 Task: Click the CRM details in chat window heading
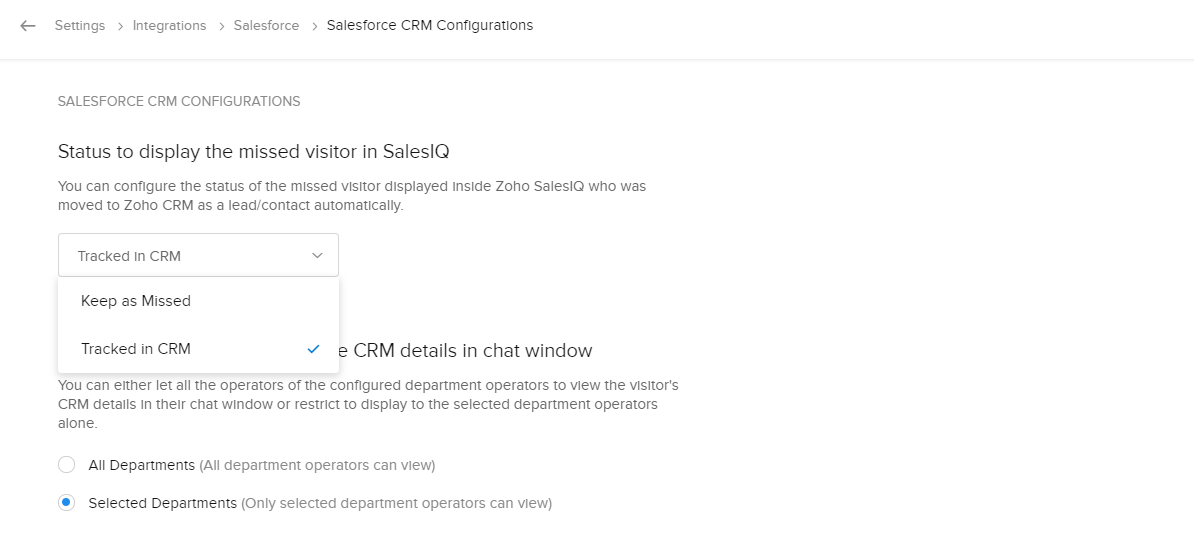pyautogui.click(x=472, y=351)
